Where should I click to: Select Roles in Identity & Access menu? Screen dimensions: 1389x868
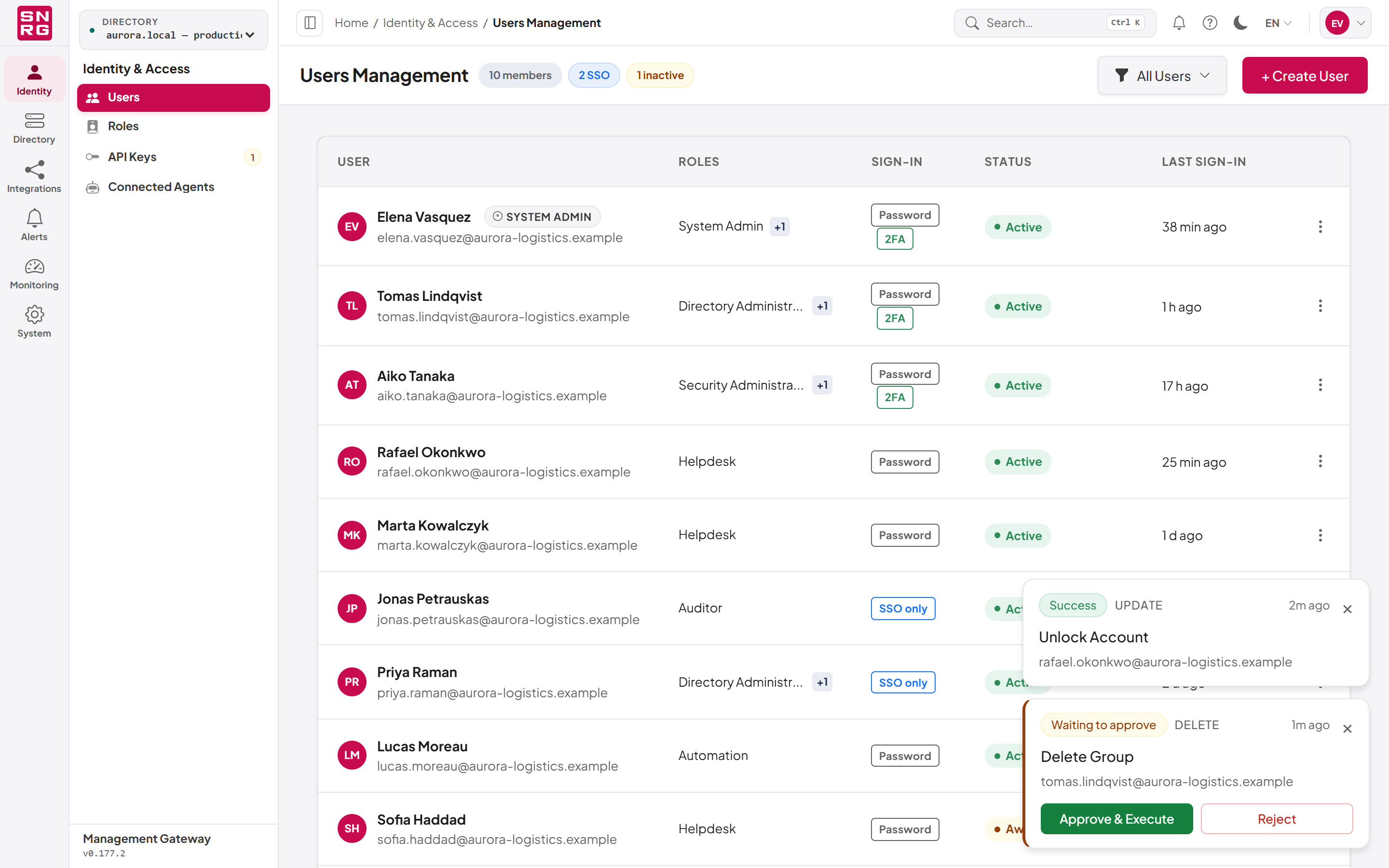point(173,126)
